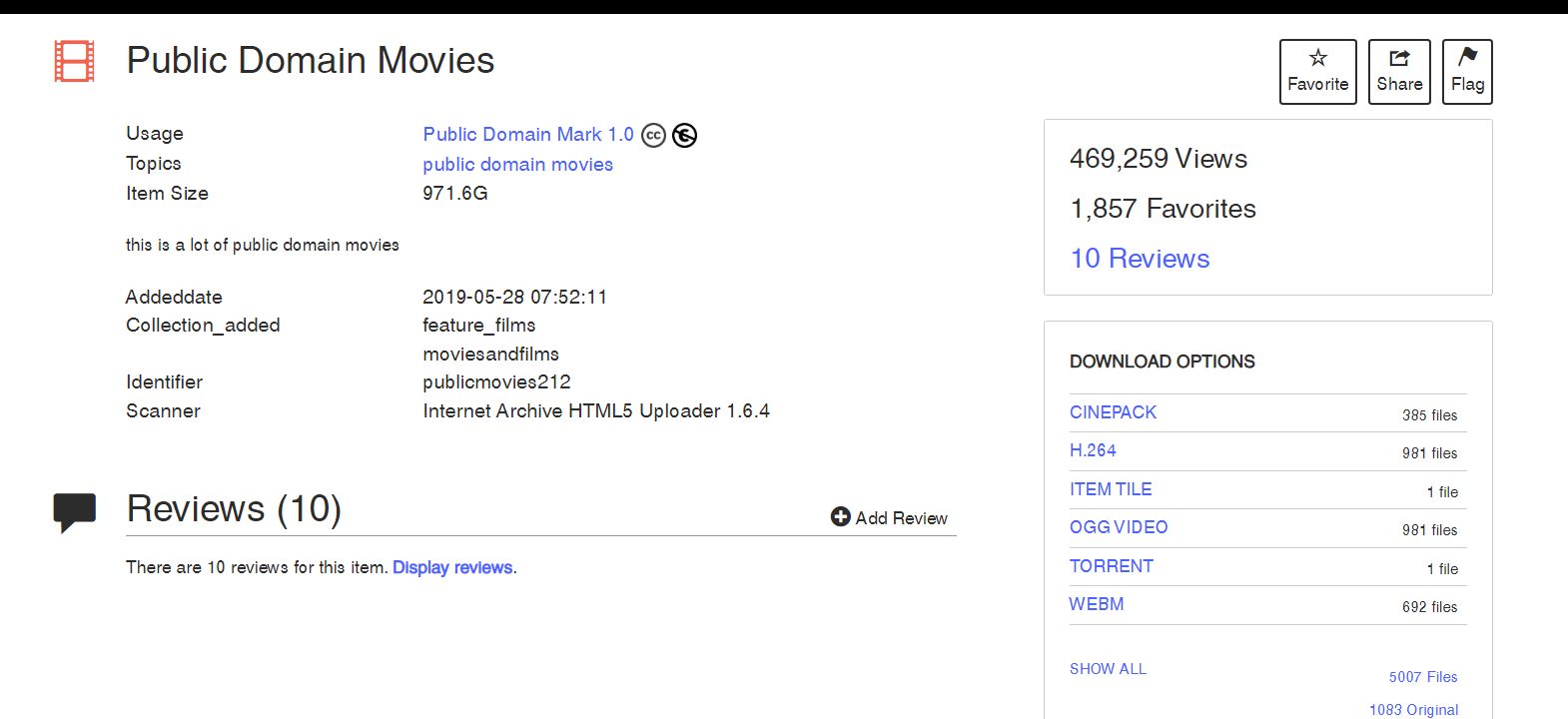The width and height of the screenshot is (1568, 719).
Task: Click the '981 files' count for OGG VIDEO
Action: [1430, 530]
